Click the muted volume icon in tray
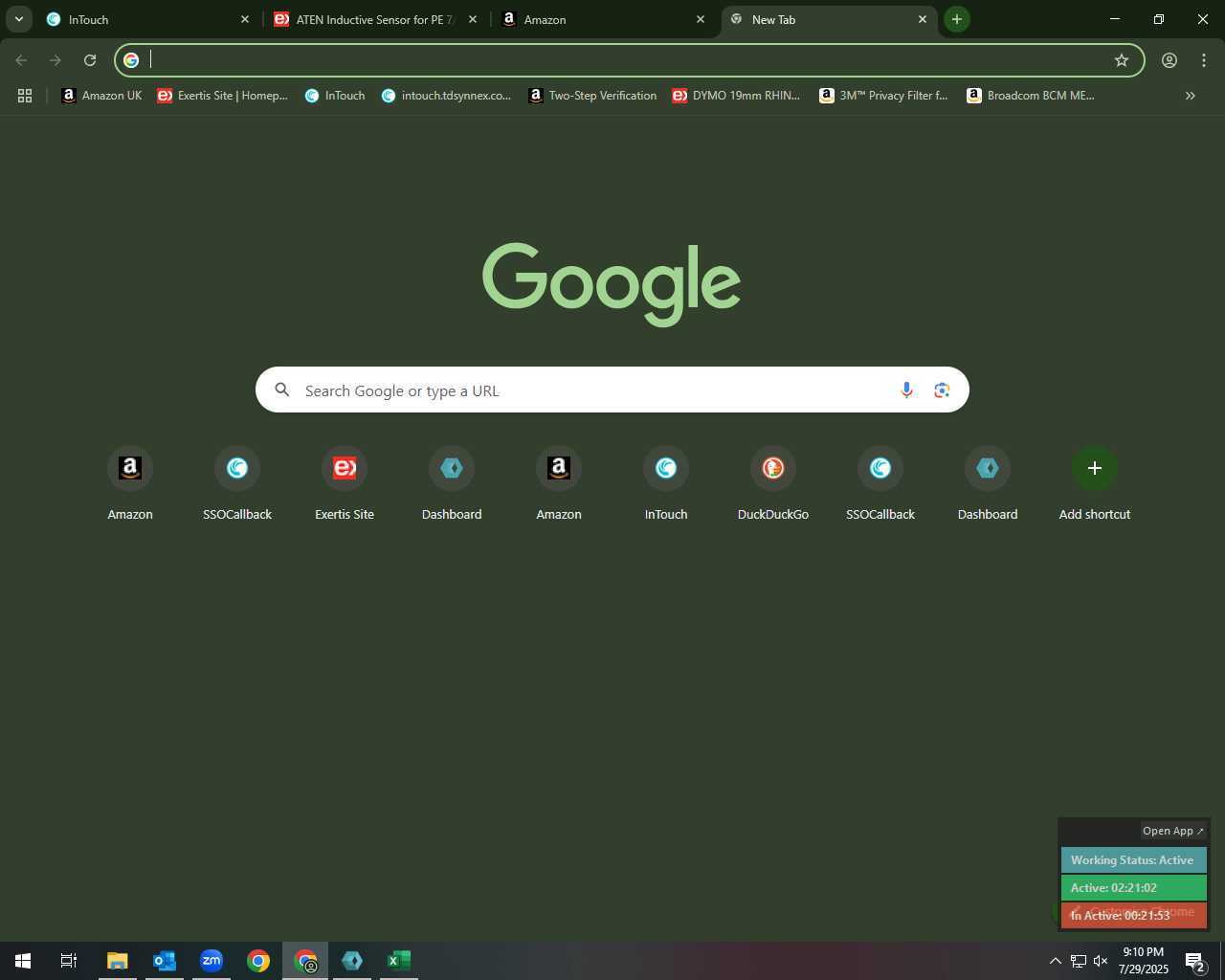 [1101, 961]
